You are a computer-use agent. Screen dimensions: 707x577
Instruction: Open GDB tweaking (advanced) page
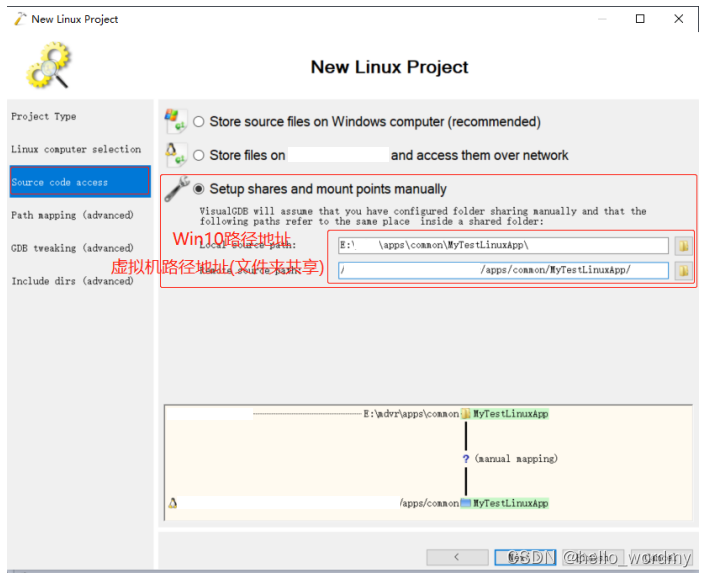tap(72, 248)
